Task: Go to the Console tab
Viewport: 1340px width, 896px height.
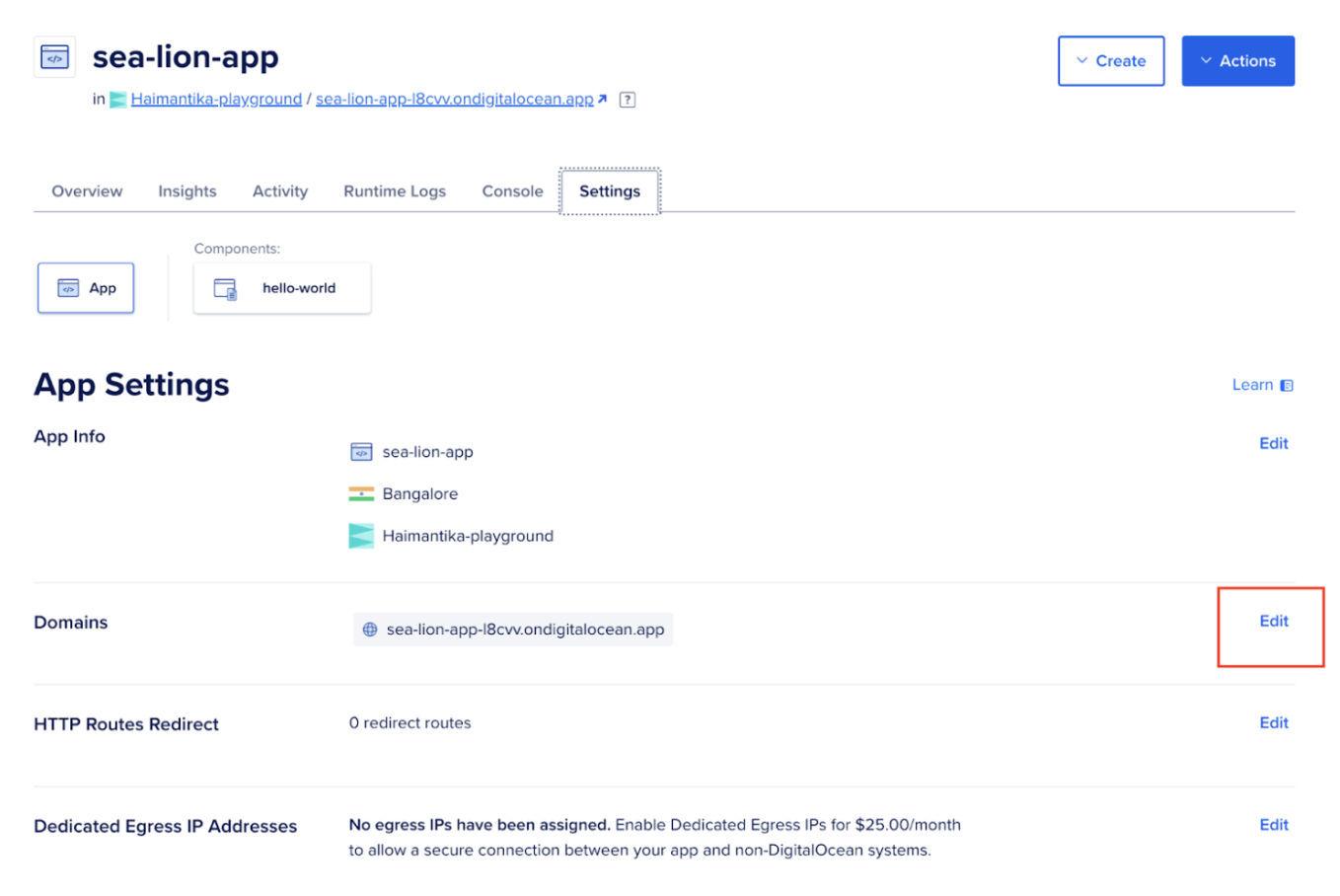Action: coord(512,191)
